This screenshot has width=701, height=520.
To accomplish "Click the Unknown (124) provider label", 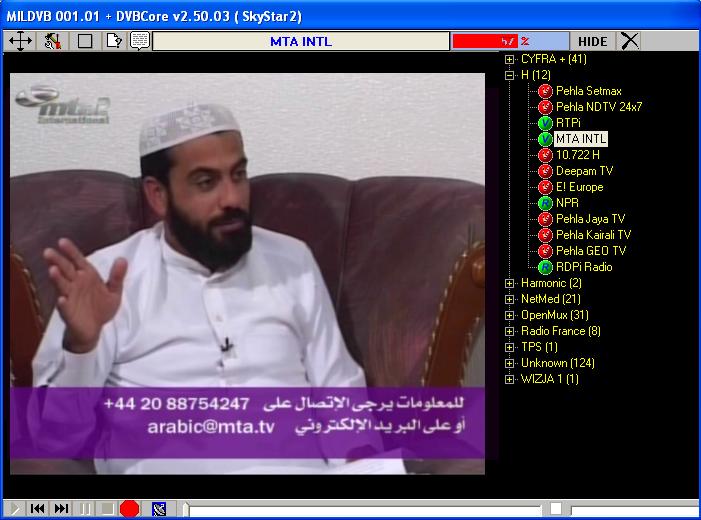I will [x=558, y=363].
